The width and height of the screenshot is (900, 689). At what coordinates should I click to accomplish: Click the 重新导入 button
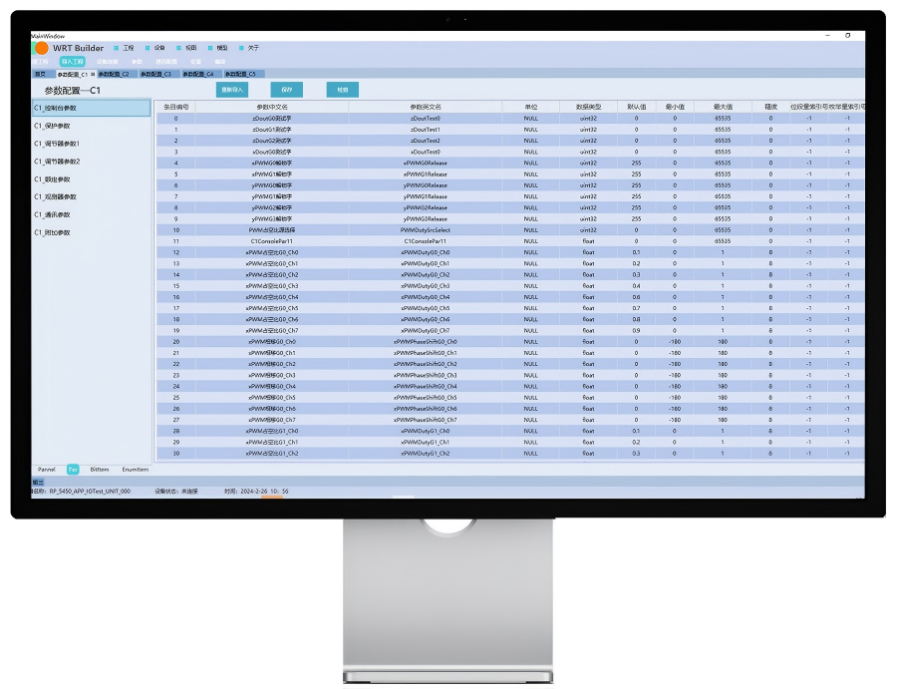coord(232,90)
